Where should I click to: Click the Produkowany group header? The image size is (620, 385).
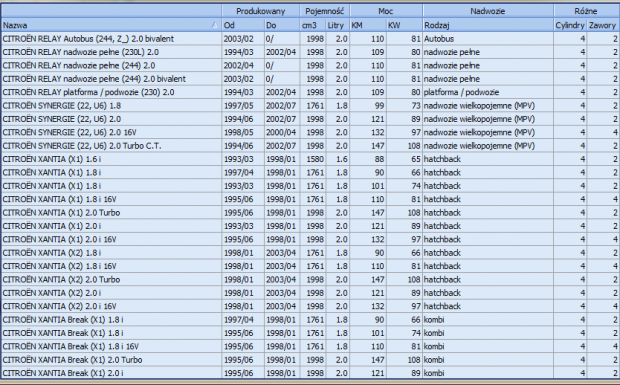[x=261, y=11]
